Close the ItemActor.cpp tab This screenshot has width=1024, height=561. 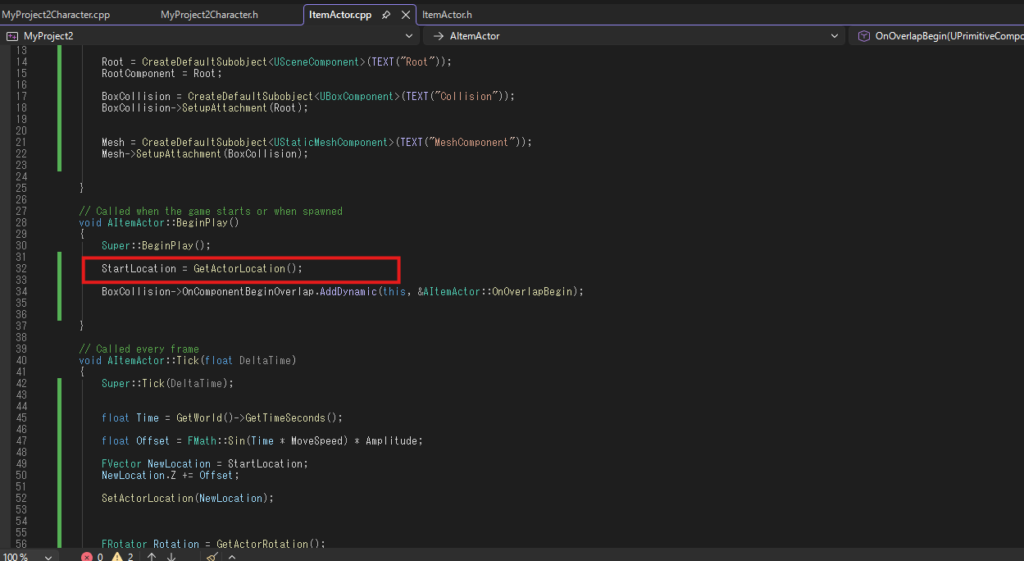tap(405, 15)
